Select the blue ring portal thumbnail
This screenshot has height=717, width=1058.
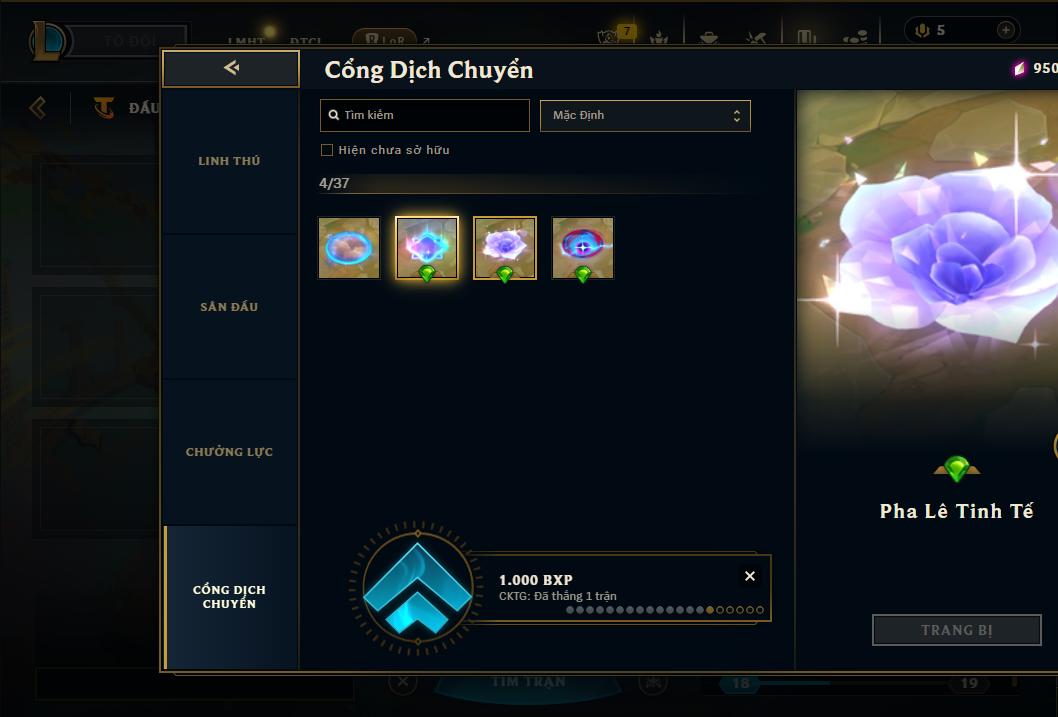(x=349, y=248)
